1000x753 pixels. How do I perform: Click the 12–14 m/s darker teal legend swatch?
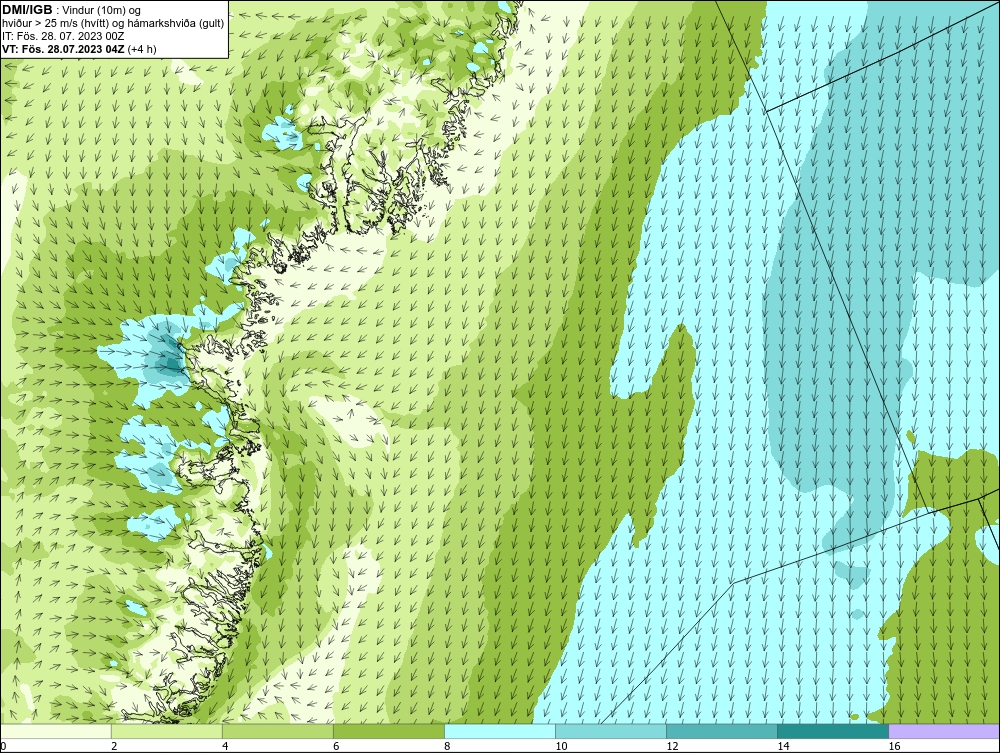[x=721, y=731]
